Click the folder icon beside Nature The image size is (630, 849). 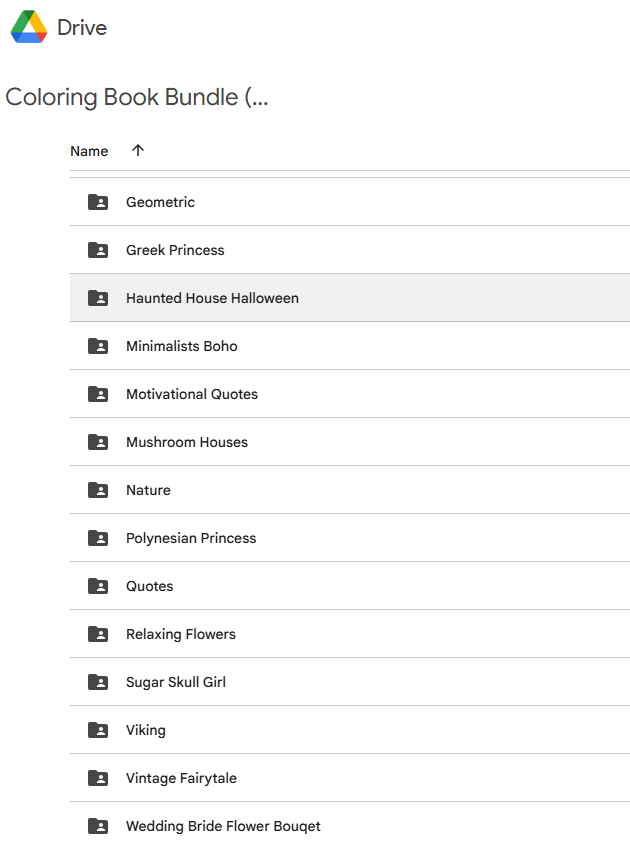pyautogui.click(x=98, y=490)
